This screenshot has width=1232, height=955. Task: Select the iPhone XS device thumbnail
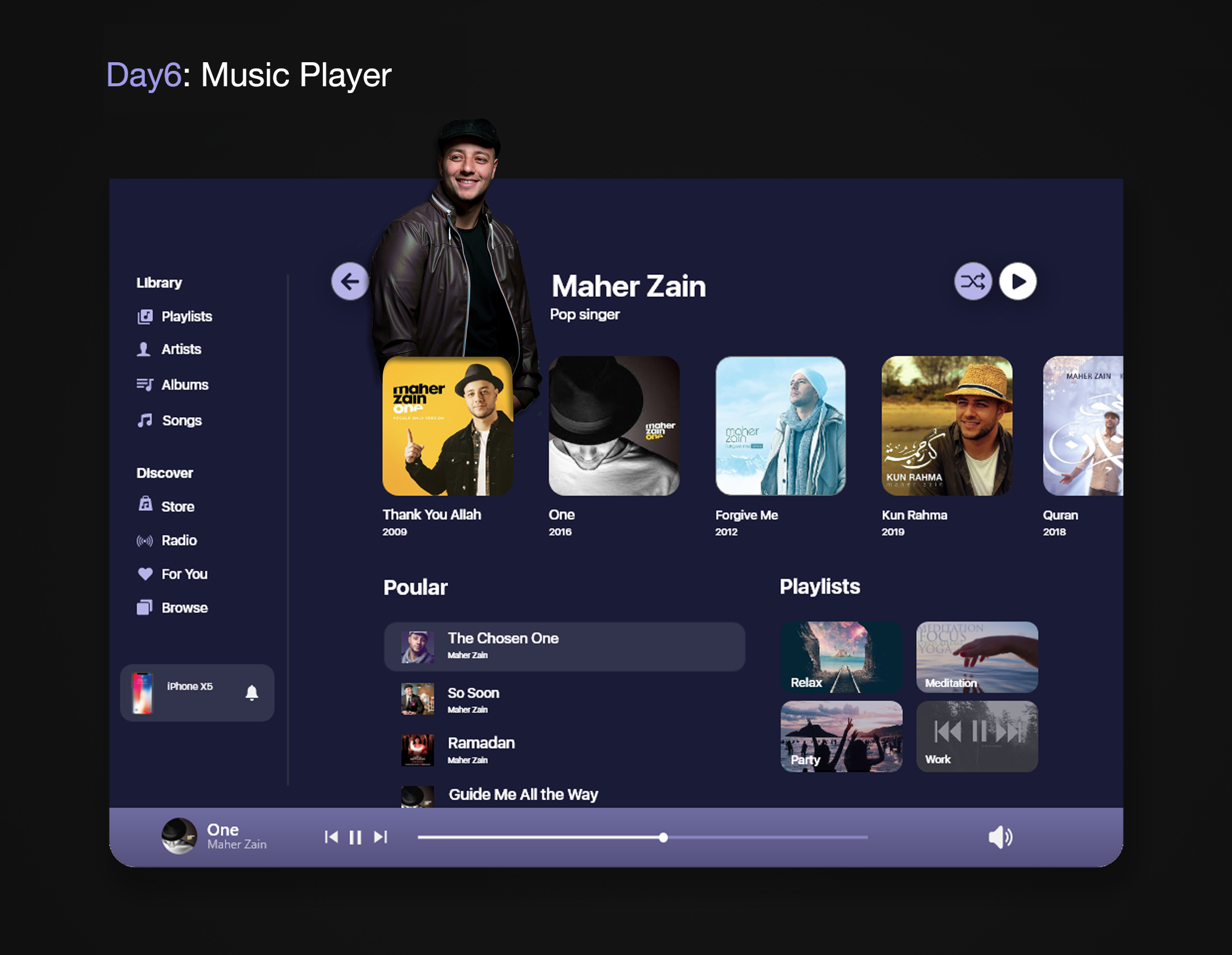[142, 693]
